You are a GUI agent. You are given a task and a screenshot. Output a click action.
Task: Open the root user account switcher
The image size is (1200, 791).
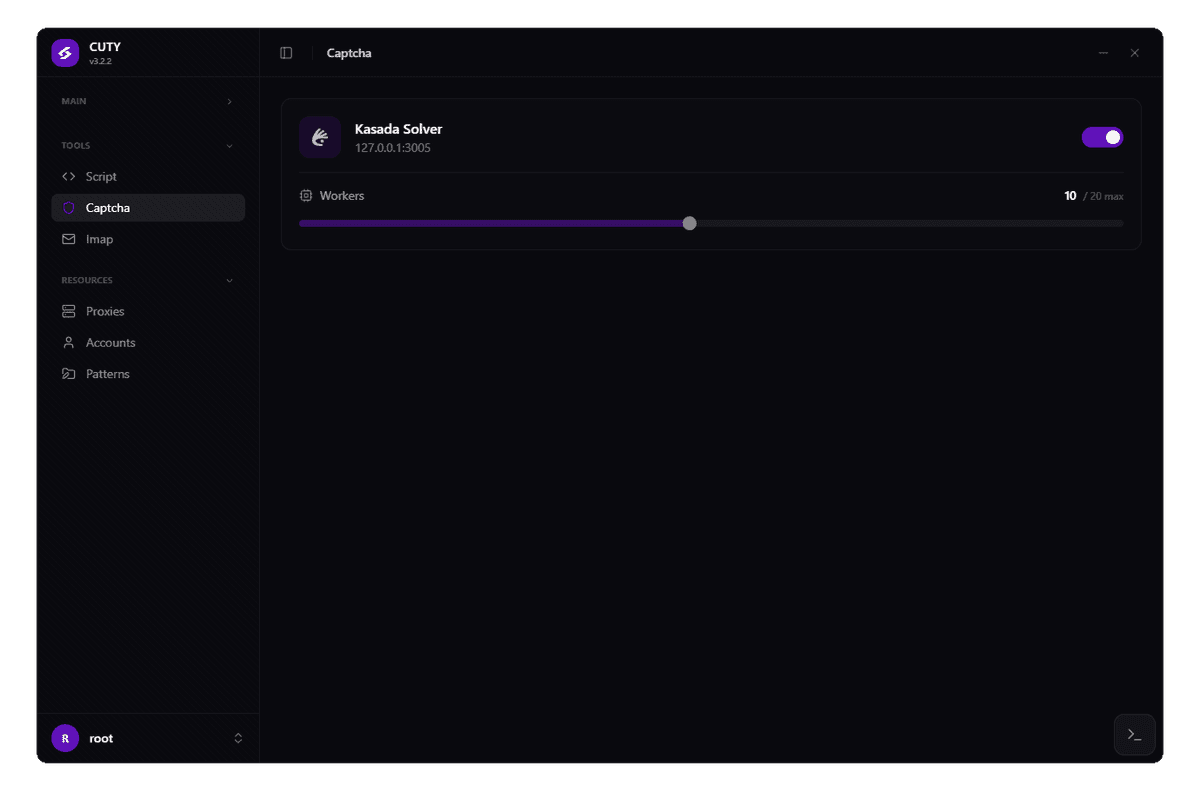pos(238,738)
